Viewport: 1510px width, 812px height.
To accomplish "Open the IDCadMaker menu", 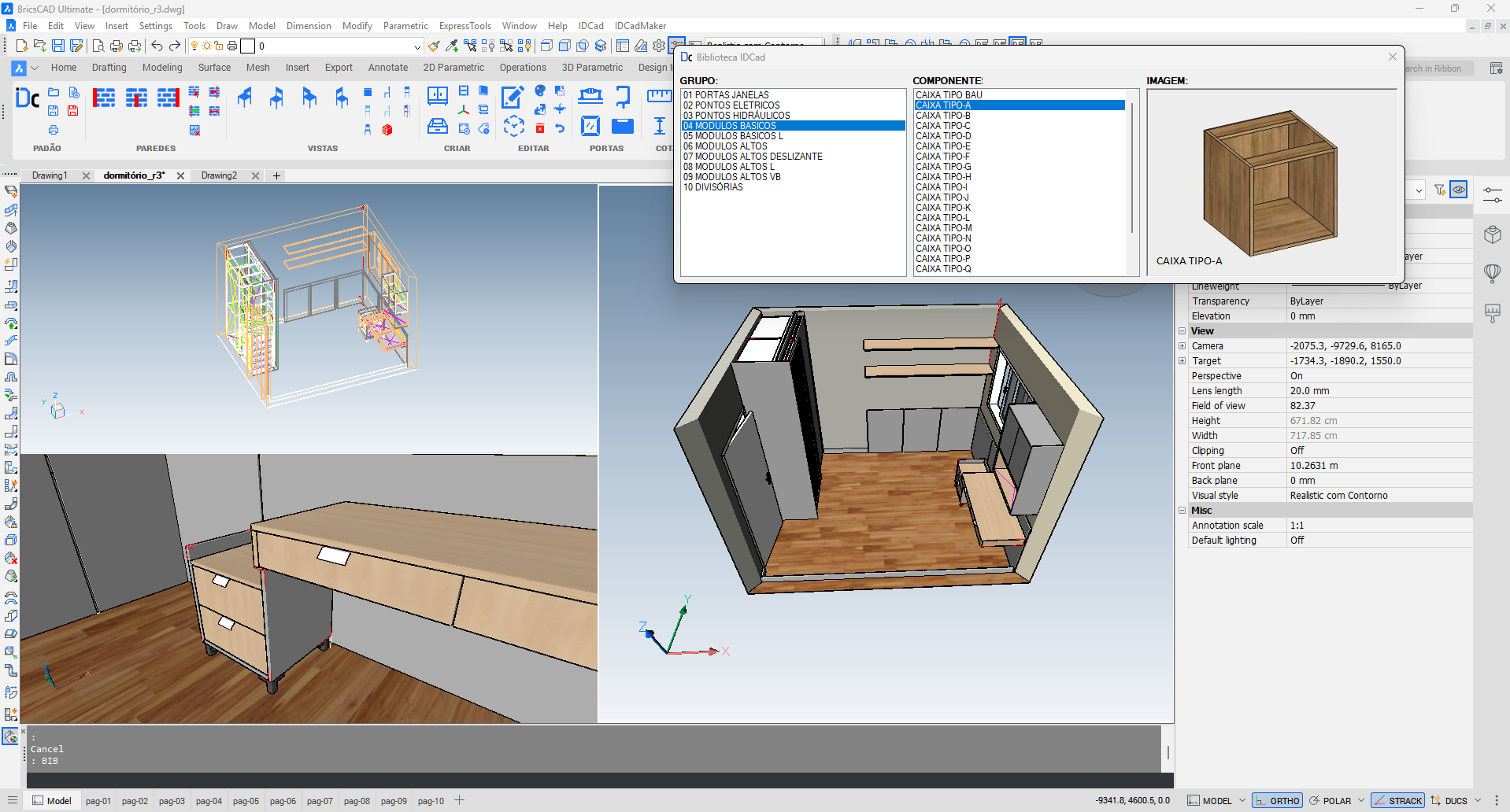I will [x=640, y=26].
